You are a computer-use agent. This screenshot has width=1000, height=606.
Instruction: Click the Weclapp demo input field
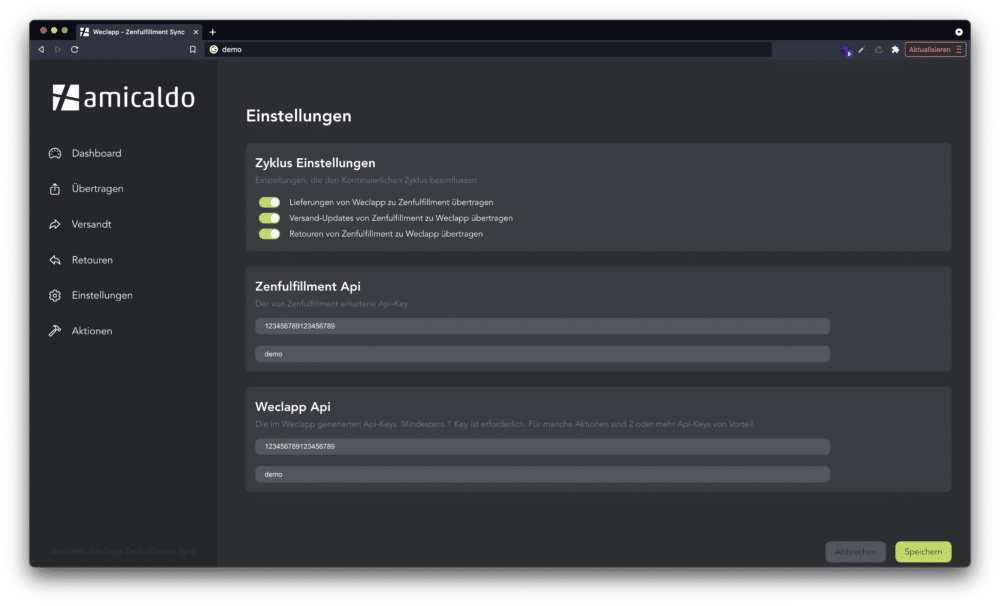tap(542, 475)
